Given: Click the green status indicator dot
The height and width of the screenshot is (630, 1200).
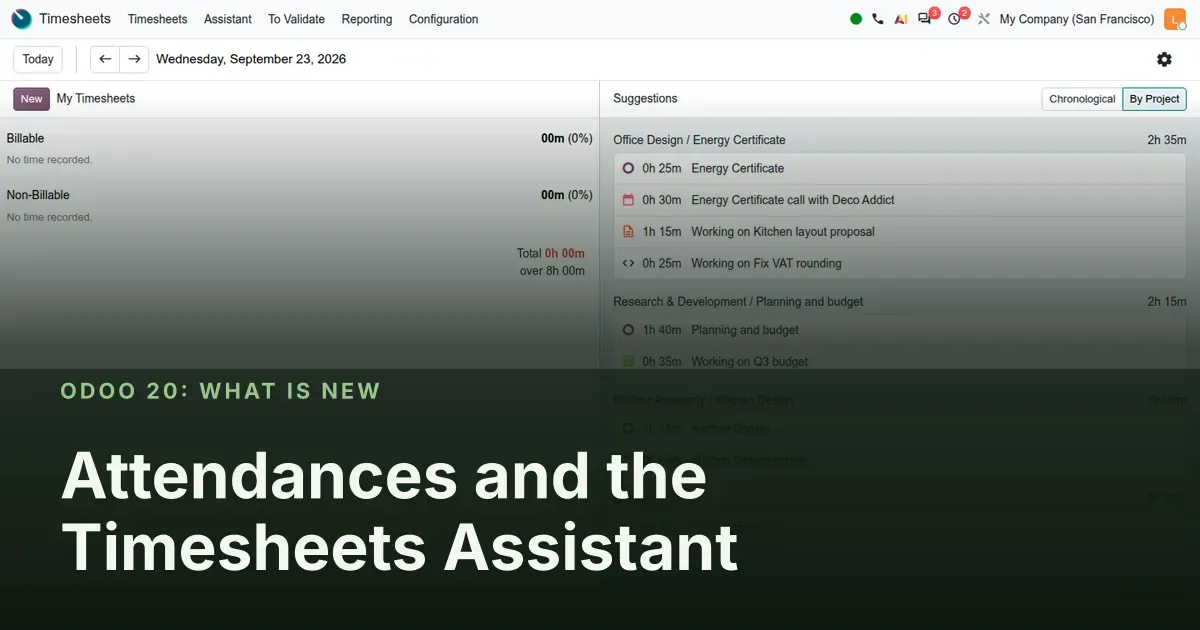Looking at the screenshot, I should [x=856, y=19].
